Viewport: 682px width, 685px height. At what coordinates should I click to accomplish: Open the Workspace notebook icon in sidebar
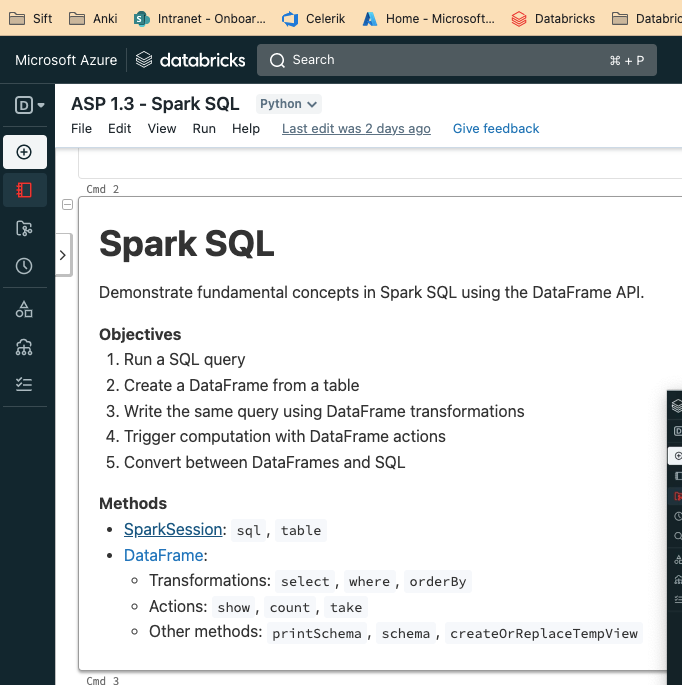tap(25, 190)
